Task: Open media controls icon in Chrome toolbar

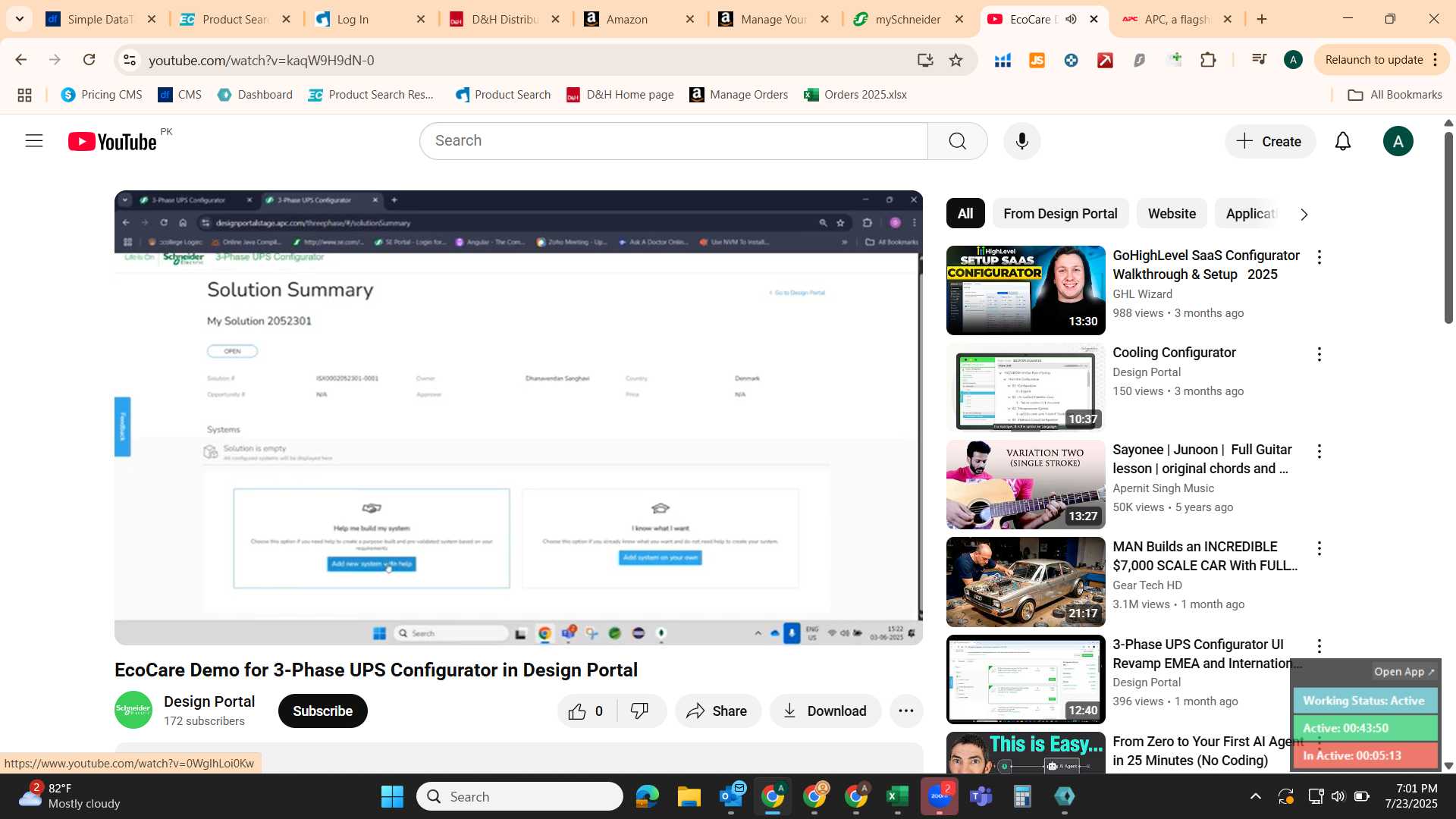Action: point(1259,60)
